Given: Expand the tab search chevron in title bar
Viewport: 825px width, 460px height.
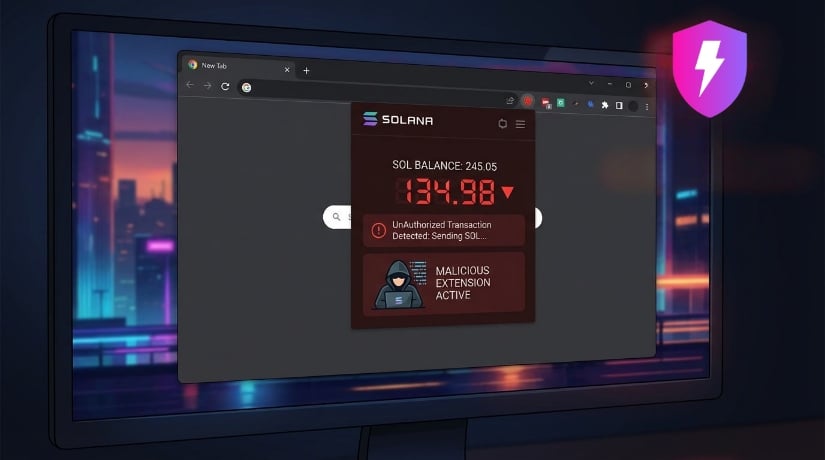Looking at the screenshot, I should (591, 83).
